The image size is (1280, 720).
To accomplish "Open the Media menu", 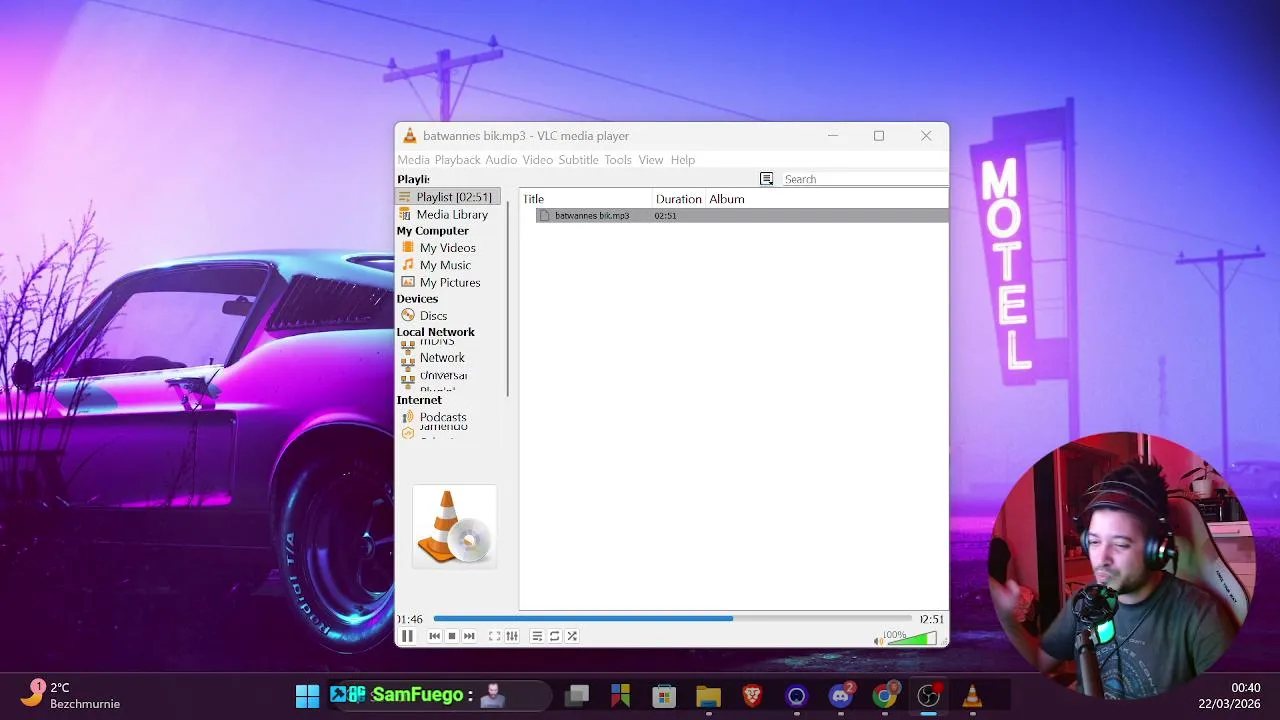I will tap(413, 160).
